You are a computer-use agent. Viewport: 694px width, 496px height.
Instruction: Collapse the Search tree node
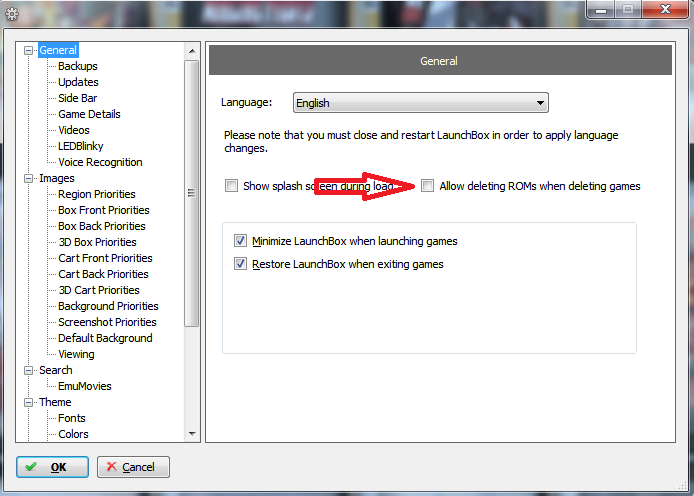coord(29,370)
